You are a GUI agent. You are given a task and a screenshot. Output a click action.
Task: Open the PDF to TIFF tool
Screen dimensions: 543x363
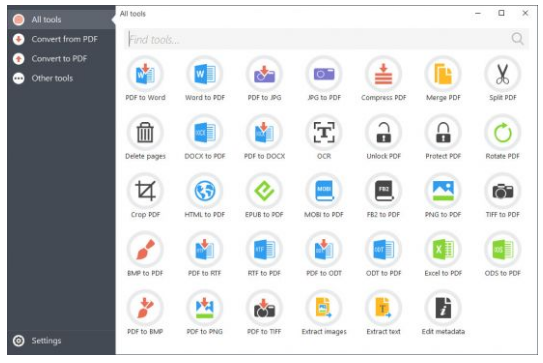[x=264, y=308]
